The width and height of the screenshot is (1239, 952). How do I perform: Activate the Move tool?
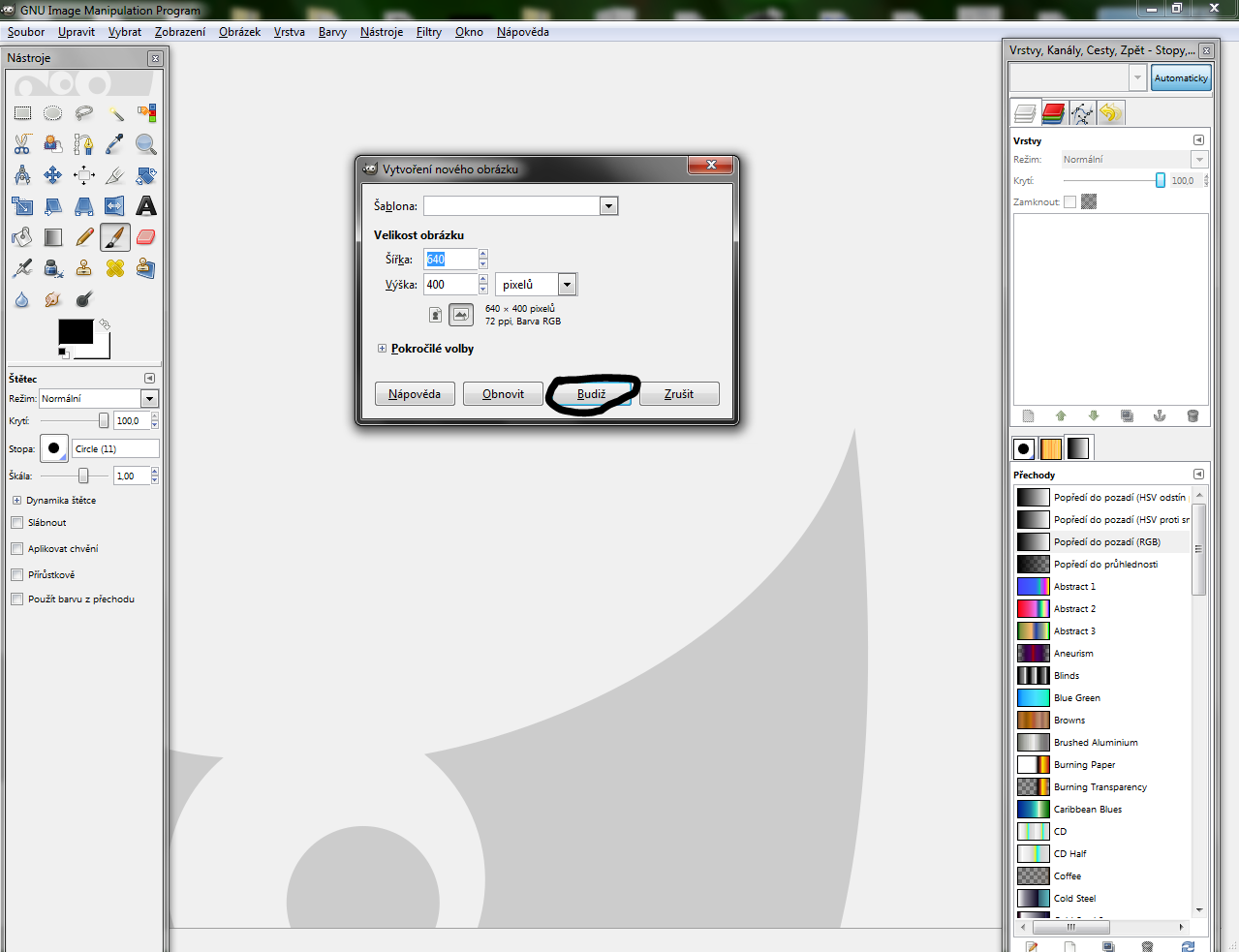(53, 175)
